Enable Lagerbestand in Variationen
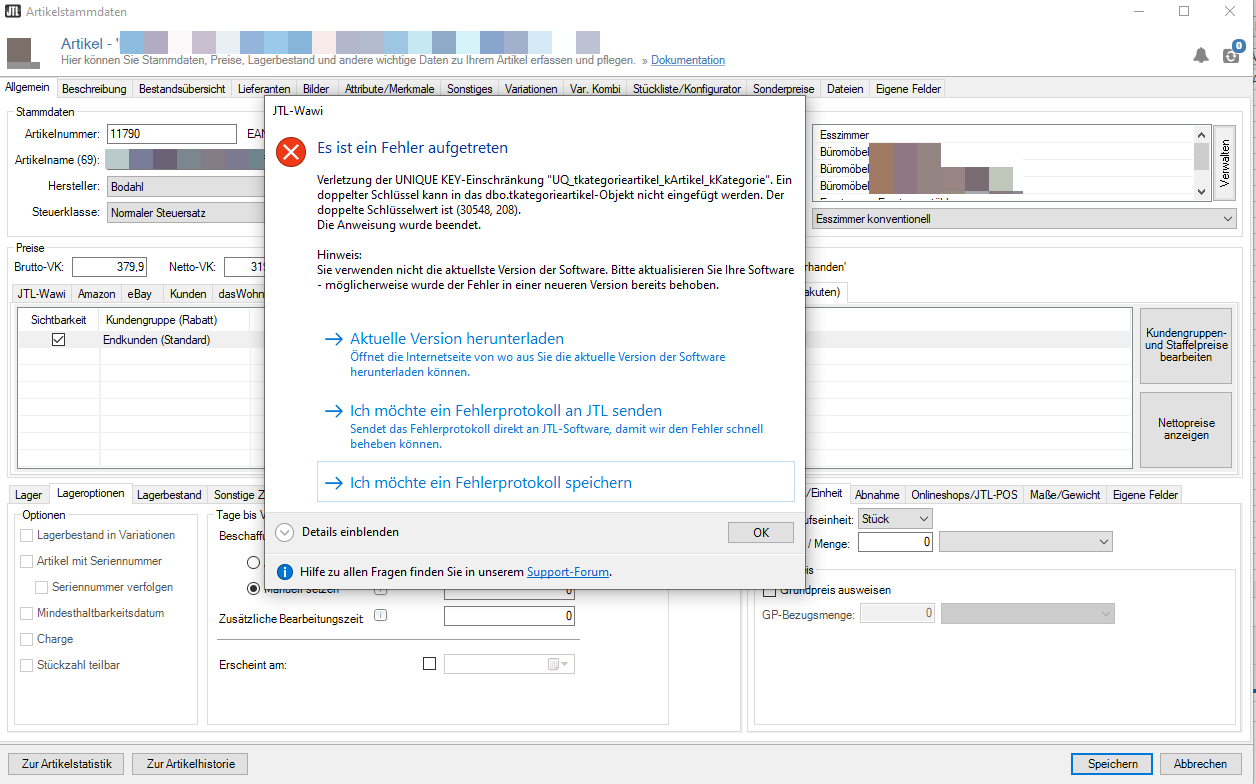The width and height of the screenshot is (1256, 784). coord(27,535)
